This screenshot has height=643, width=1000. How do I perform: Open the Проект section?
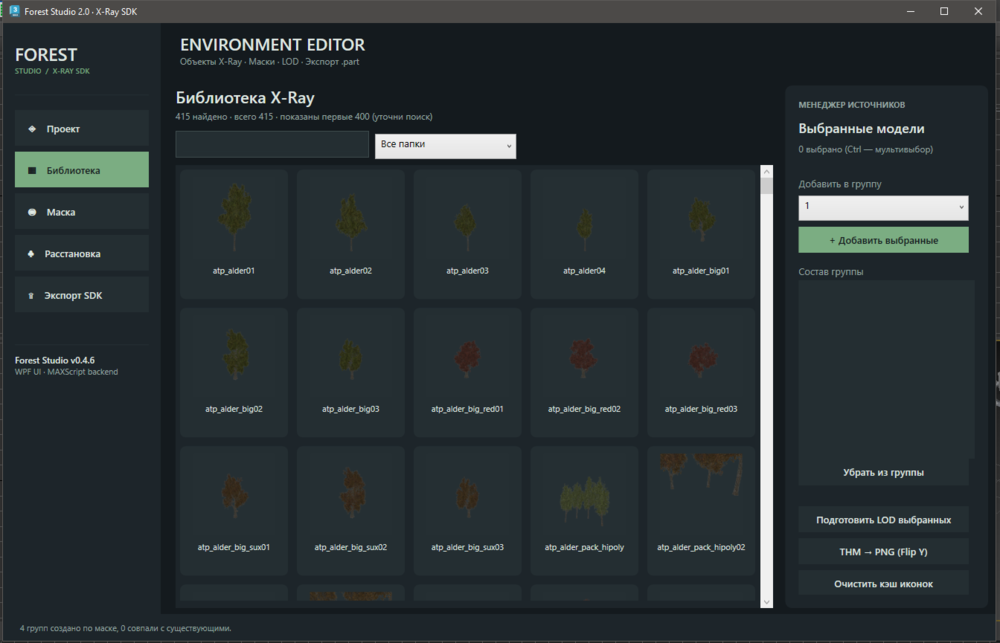click(x=82, y=128)
